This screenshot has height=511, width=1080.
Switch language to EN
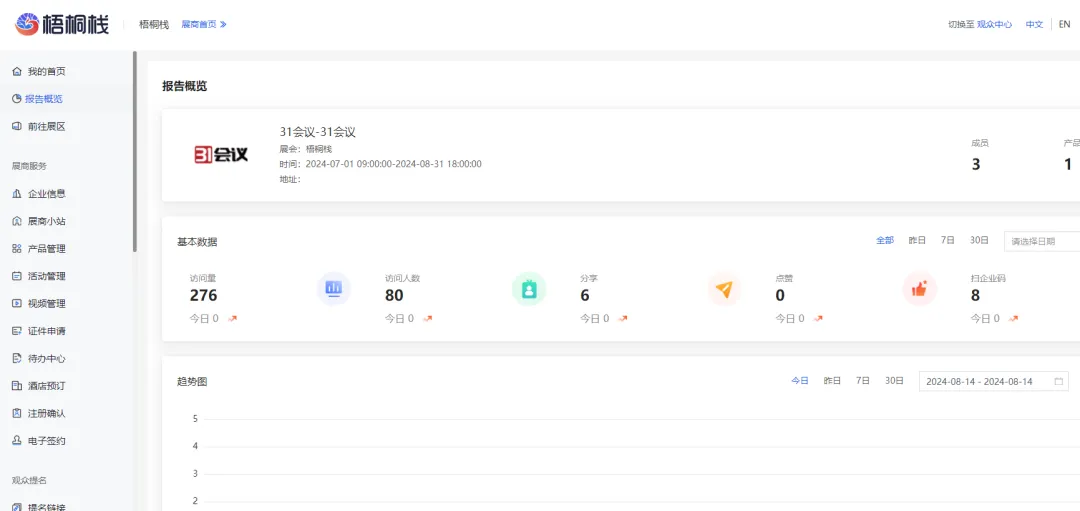pos(1064,24)
